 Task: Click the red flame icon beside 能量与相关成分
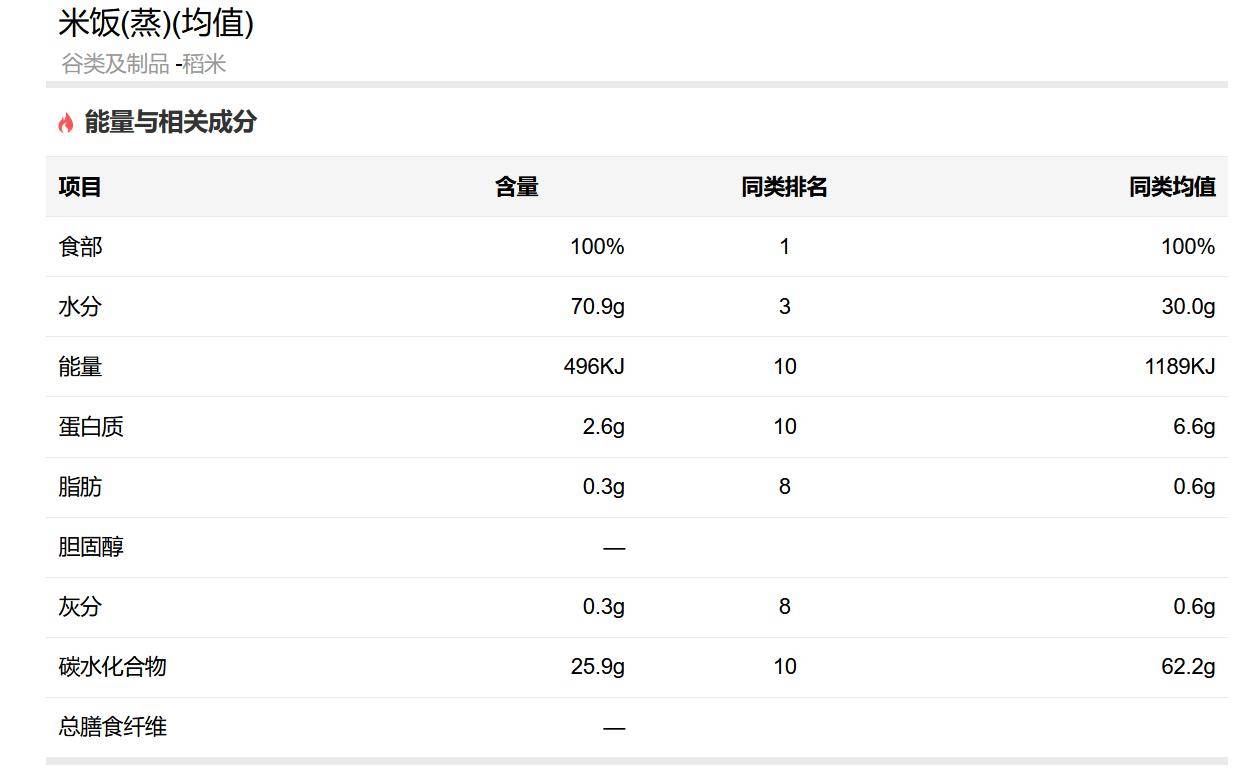pos(66,123)
